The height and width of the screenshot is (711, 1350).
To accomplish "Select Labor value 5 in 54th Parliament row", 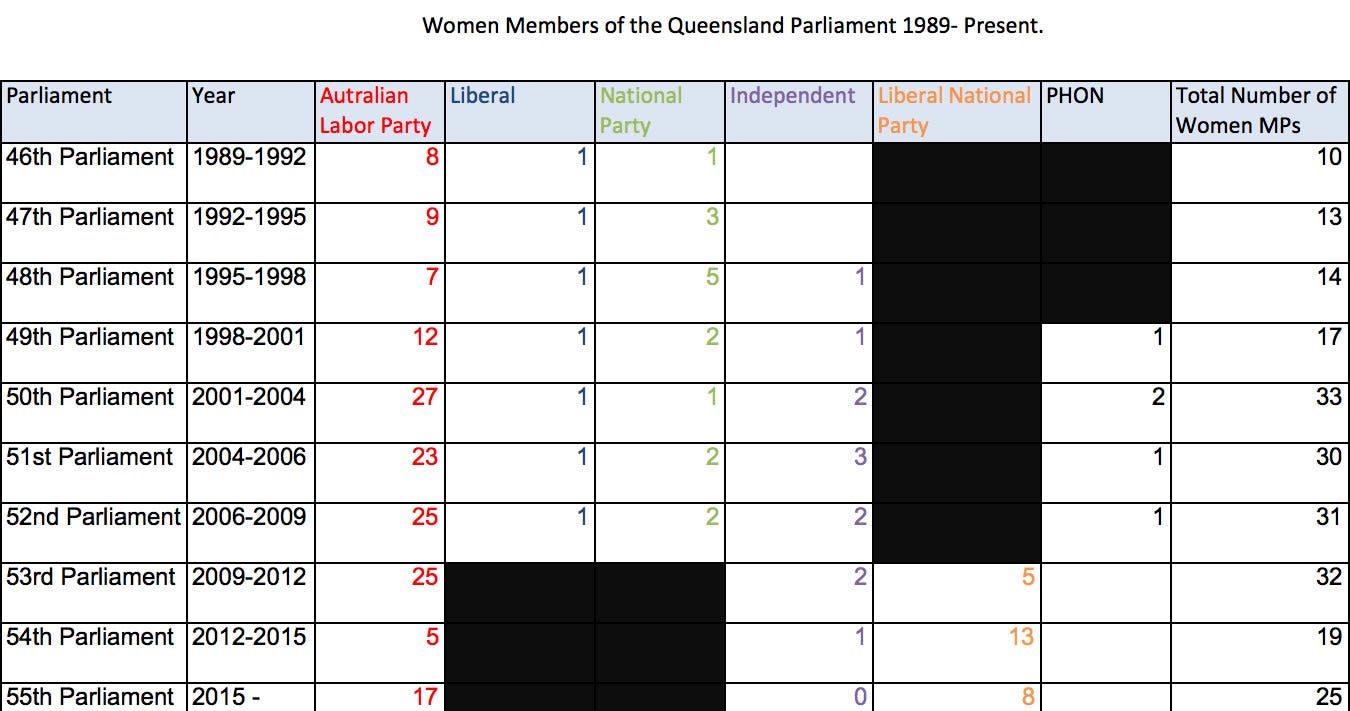I will 432,637.
